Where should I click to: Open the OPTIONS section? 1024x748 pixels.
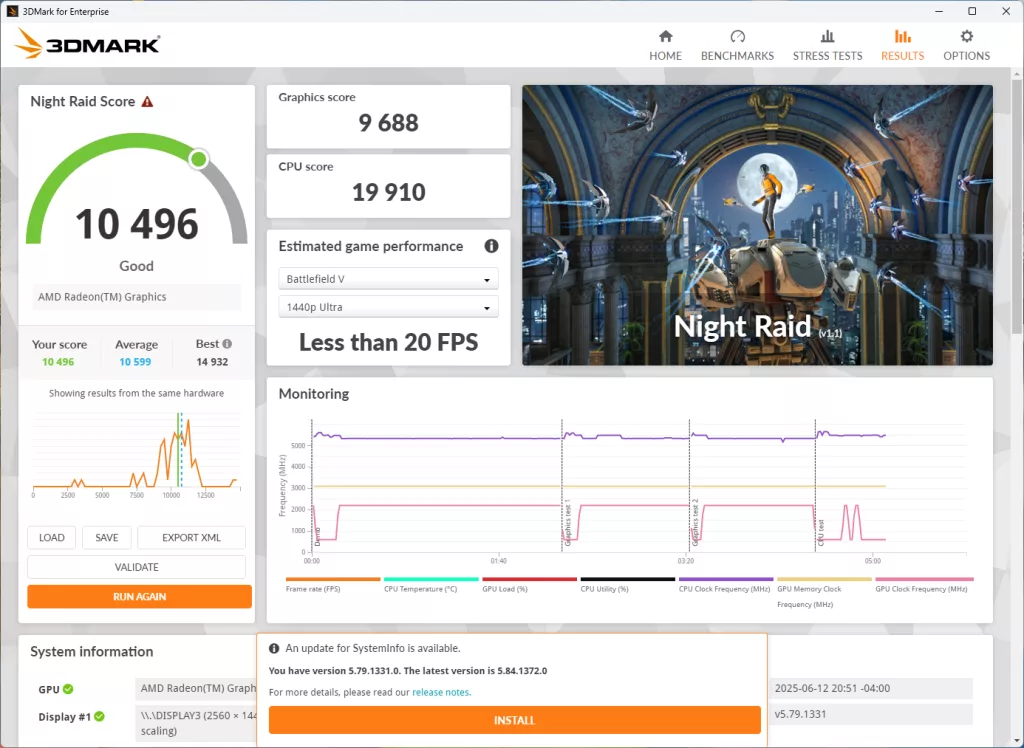pos(967,45)
